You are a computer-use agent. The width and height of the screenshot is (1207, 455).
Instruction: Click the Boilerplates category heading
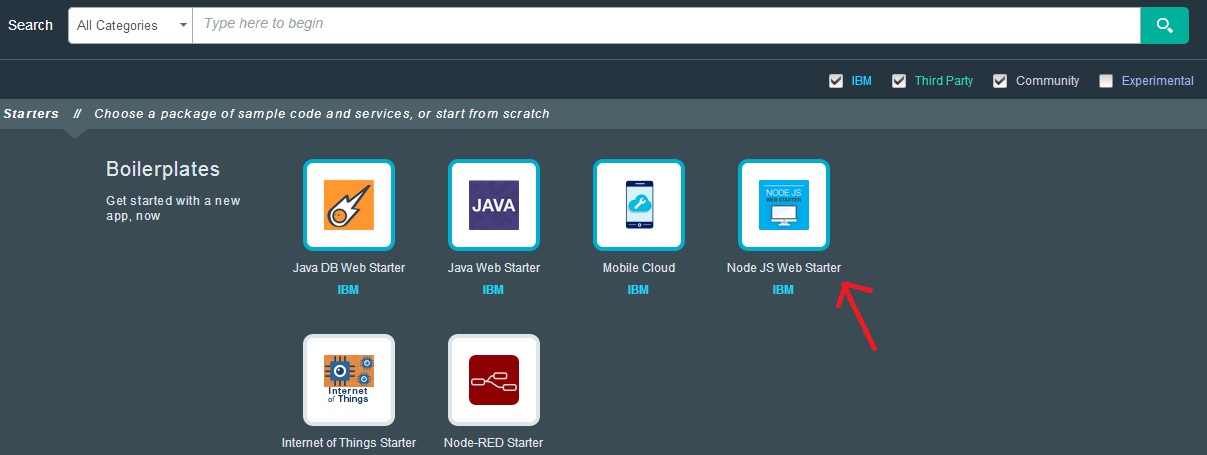(x=163, y=170)
